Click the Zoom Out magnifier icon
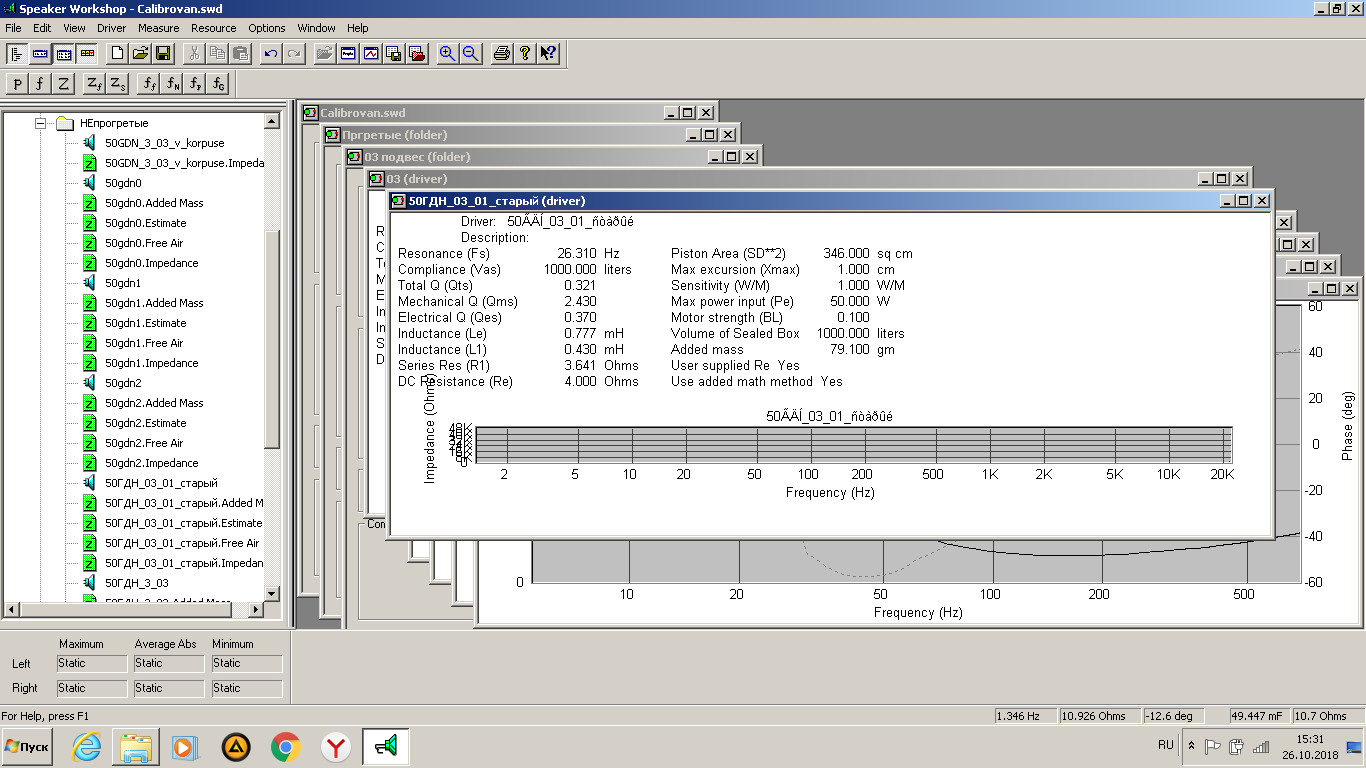Image resolution: width=1366 pixels, height=768 pixels. point(470,54)
